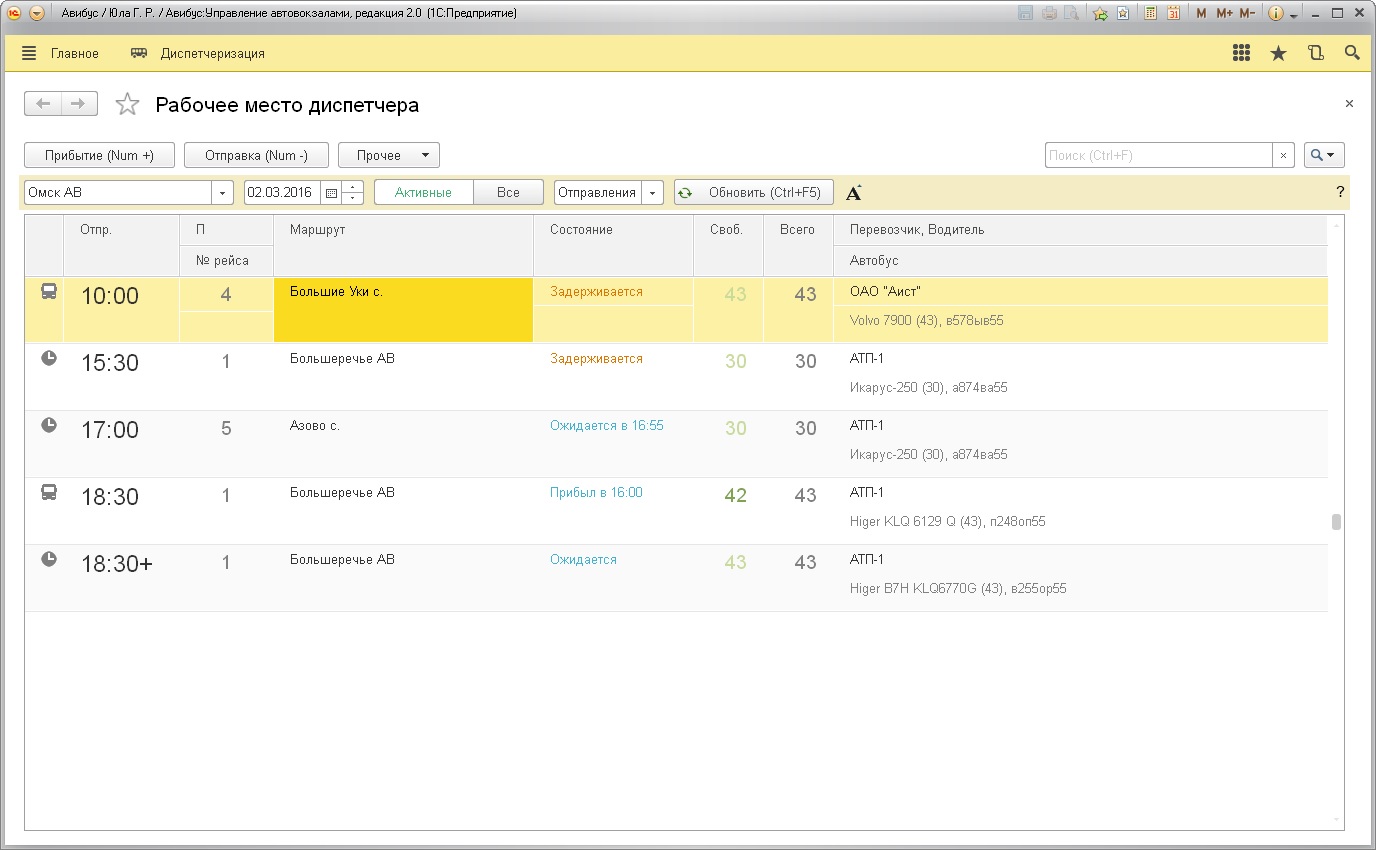Add page to favorites with star outline
Viewport: 1376px width, 850px height.
[127, 105]
